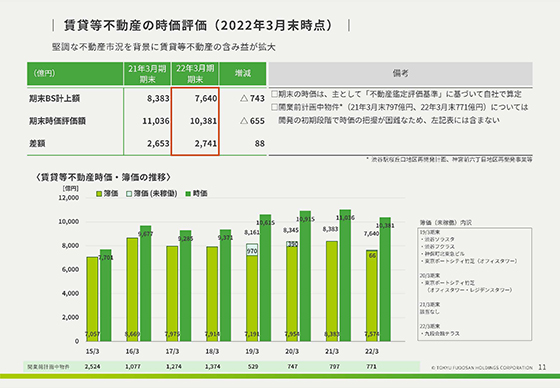The width and height of the screenshot is (560, 388).
Task: Click table cell 2,653 in 差額 row
Action: click(158, 144)
